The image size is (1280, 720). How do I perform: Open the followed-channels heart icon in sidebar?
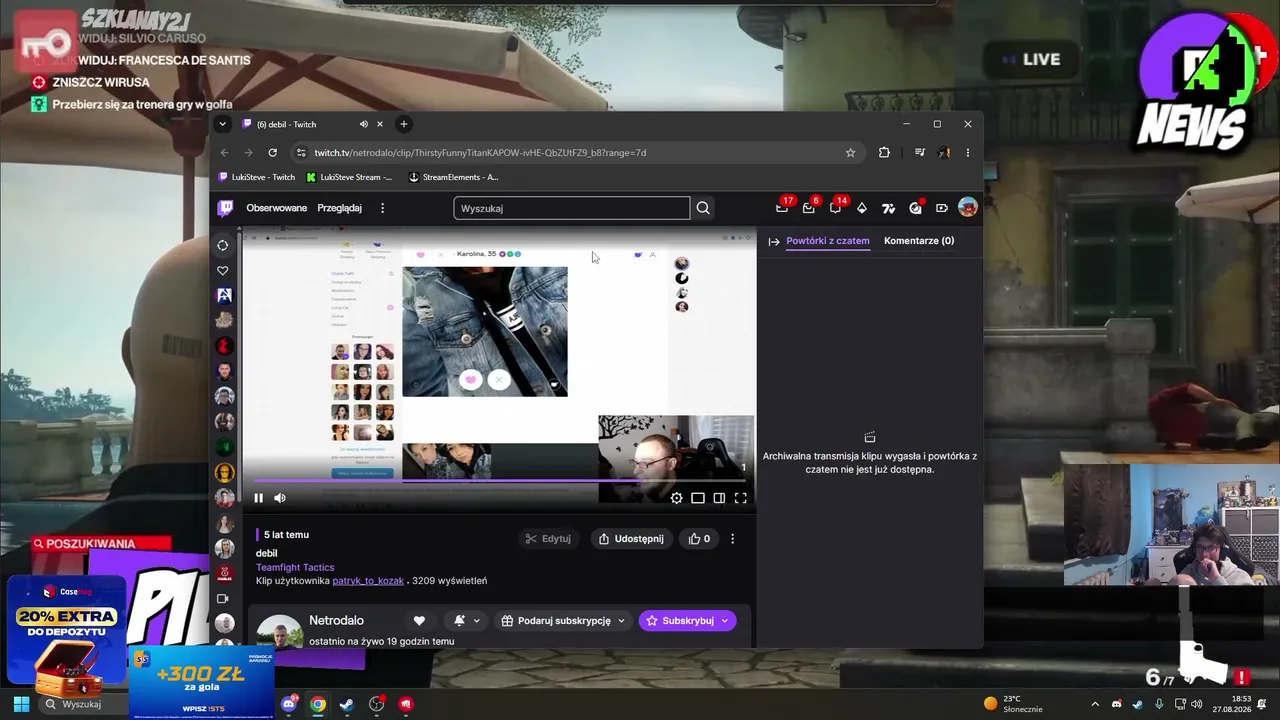(x=223, y=271)
